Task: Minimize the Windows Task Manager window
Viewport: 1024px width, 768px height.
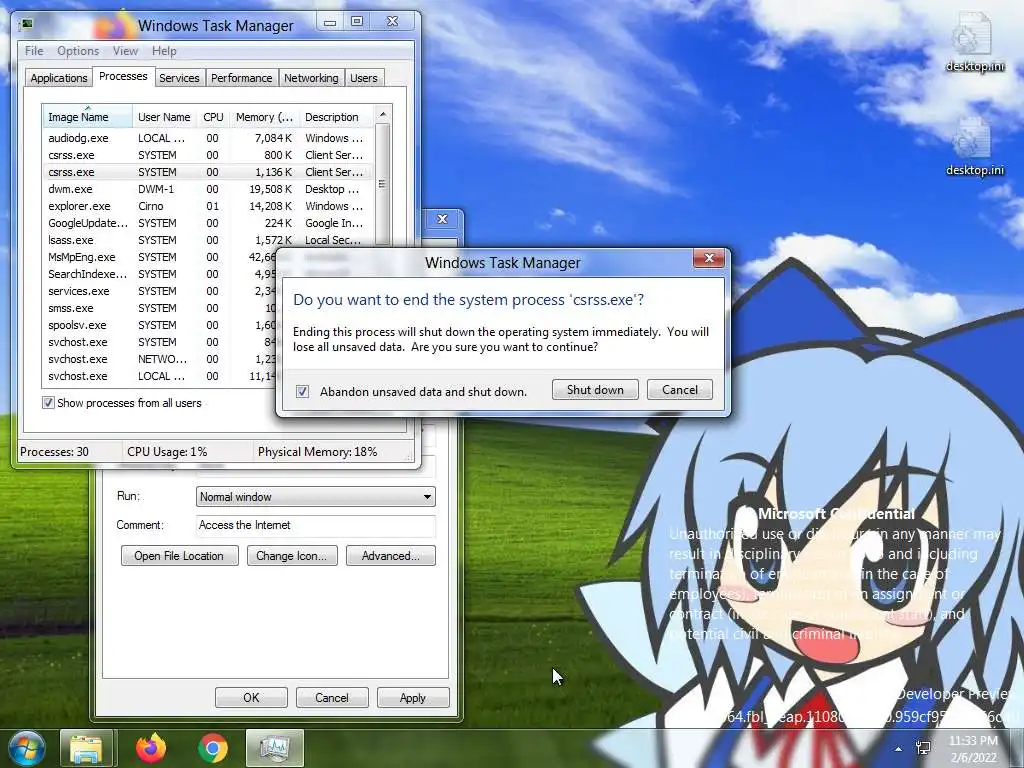Action: coord(330,22)
